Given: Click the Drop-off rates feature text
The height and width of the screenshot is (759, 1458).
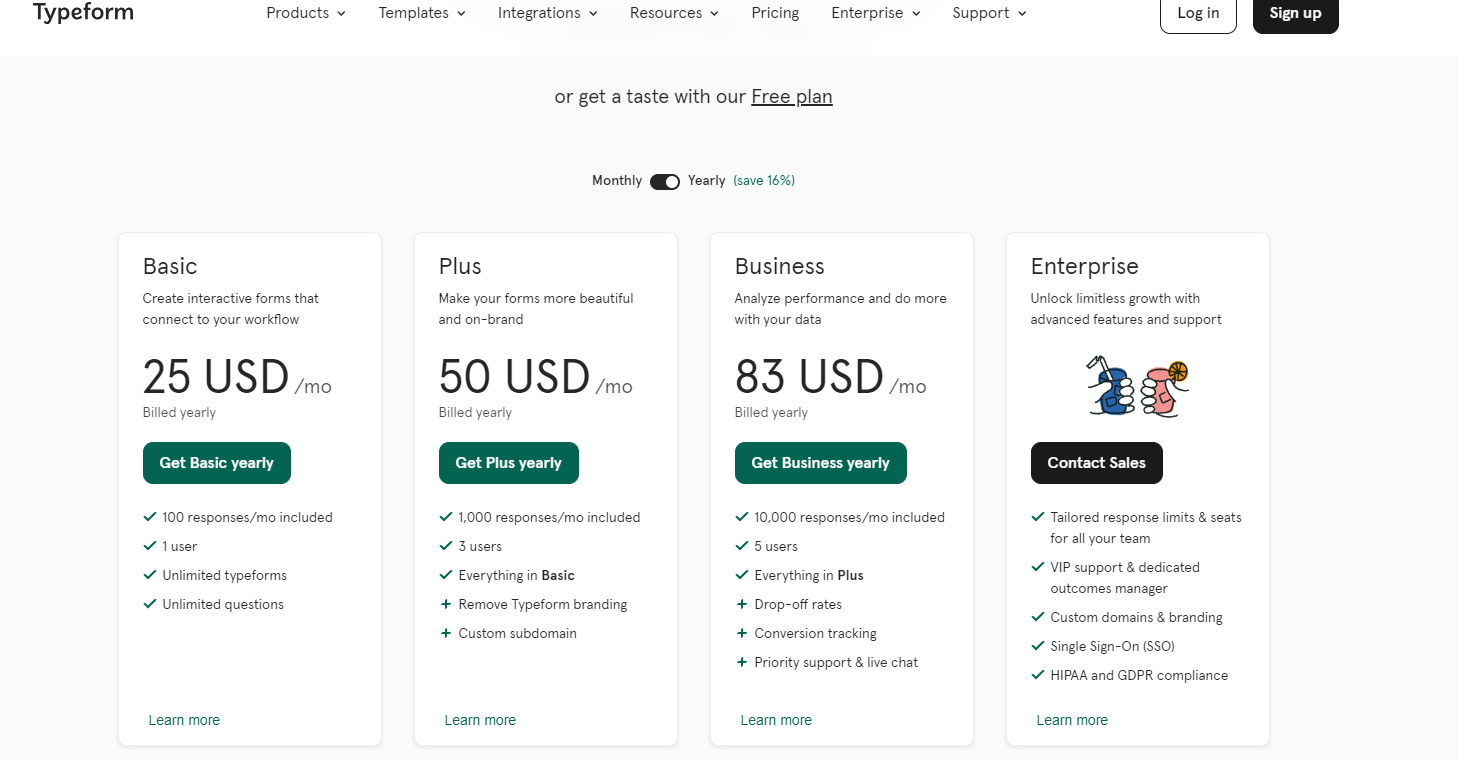Looking at the screenshot, I should coord(798,604).
